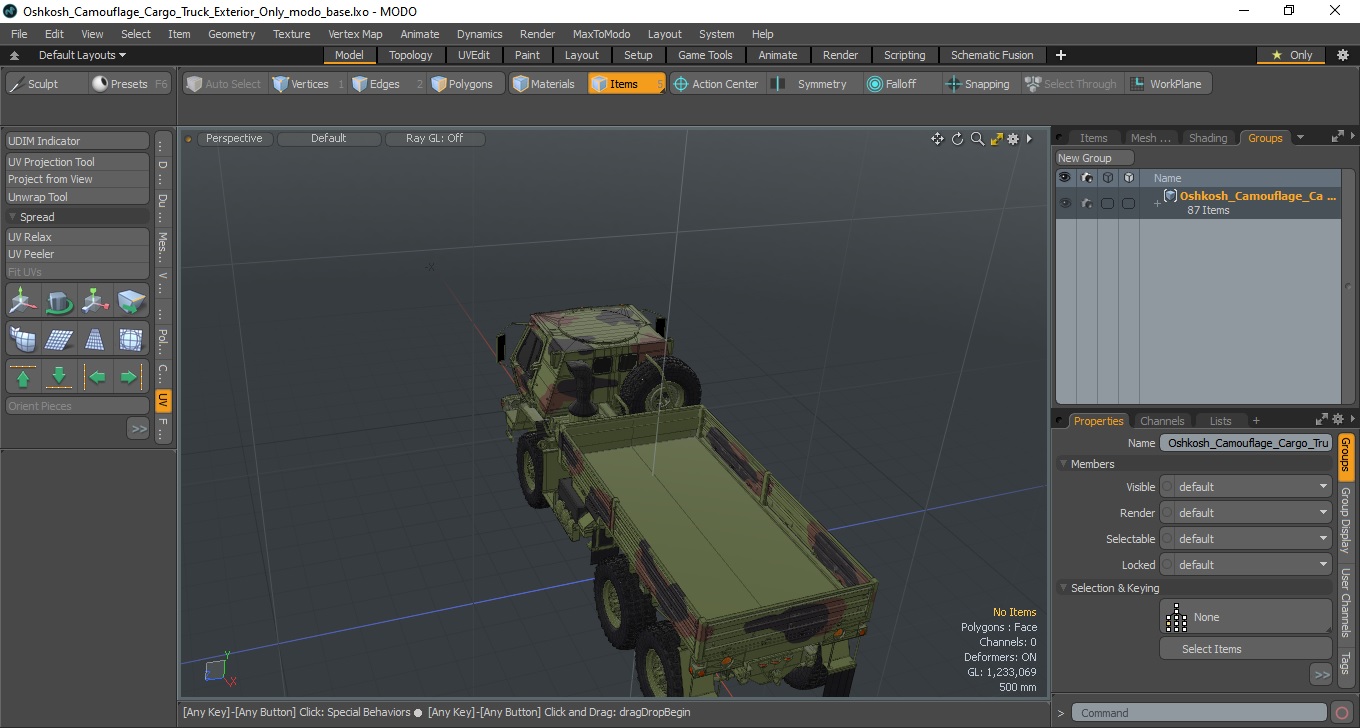Image resolution: width=1360 pixels, height=728 pixels.
Task: Toggle Auto Select mode
Action: [224, 84]
